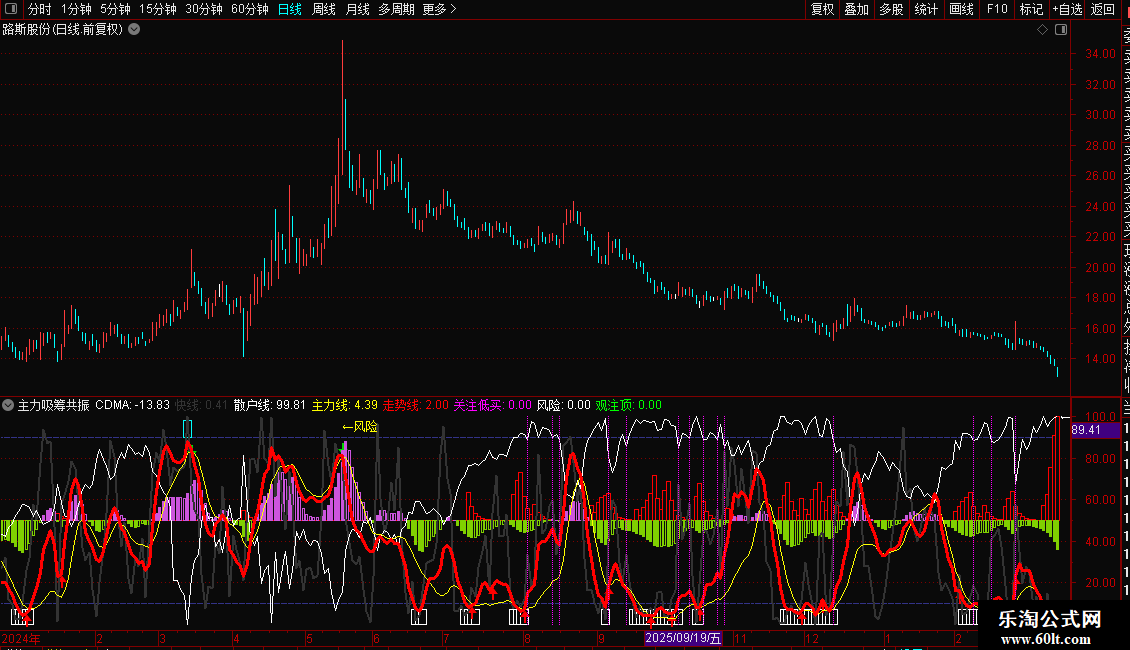
Task: Click the 快线: 0.41 label
Action: [x=201, y=405]
